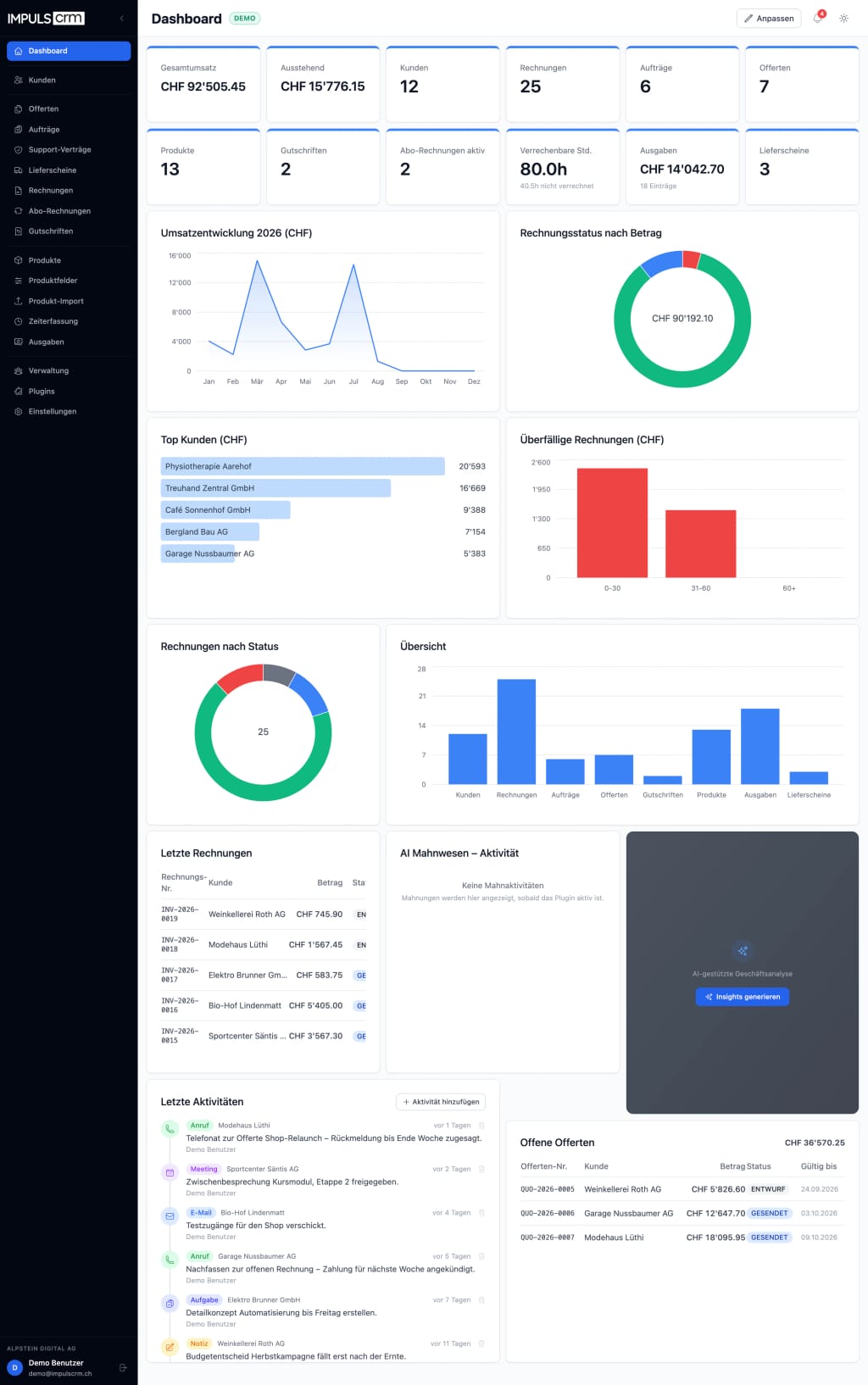Image resolution: width=868 pixels, height=1385 pixels.
Task: Toggle light/dark theme sun icon
Action: [x=843, y=18]
